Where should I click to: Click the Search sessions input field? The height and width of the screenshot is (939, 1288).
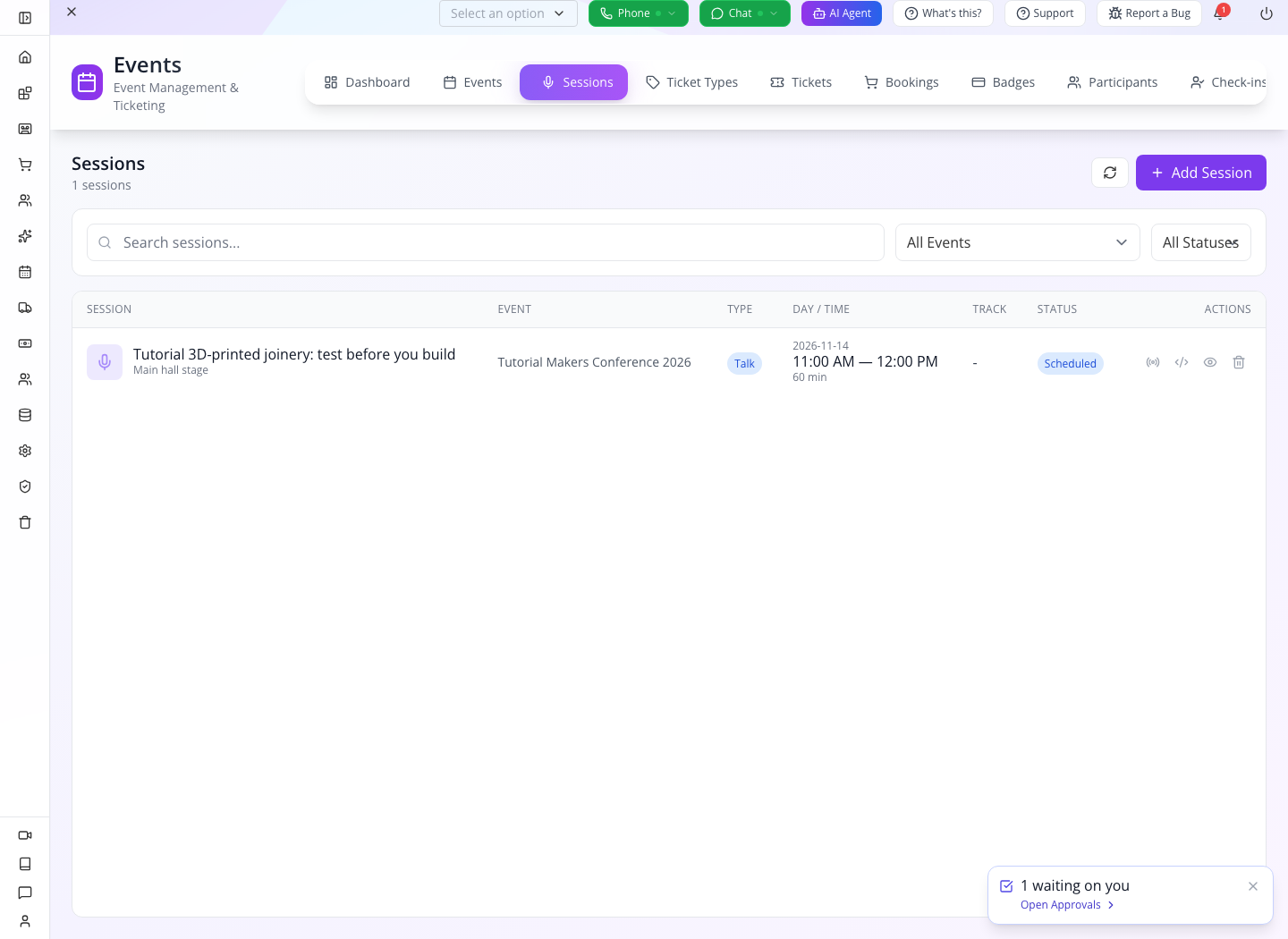486,242
